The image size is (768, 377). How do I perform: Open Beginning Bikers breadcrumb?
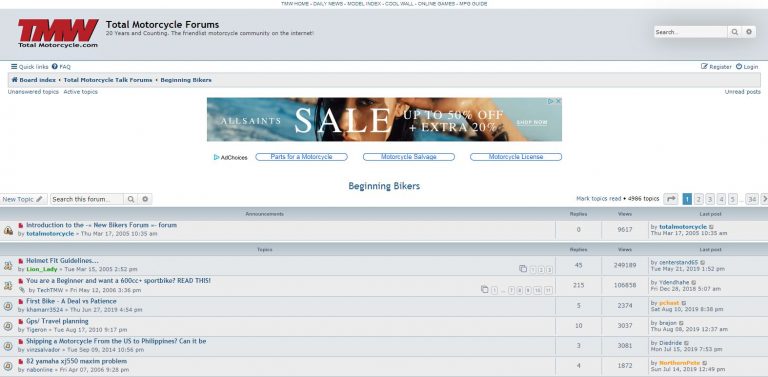pos(186,80)
